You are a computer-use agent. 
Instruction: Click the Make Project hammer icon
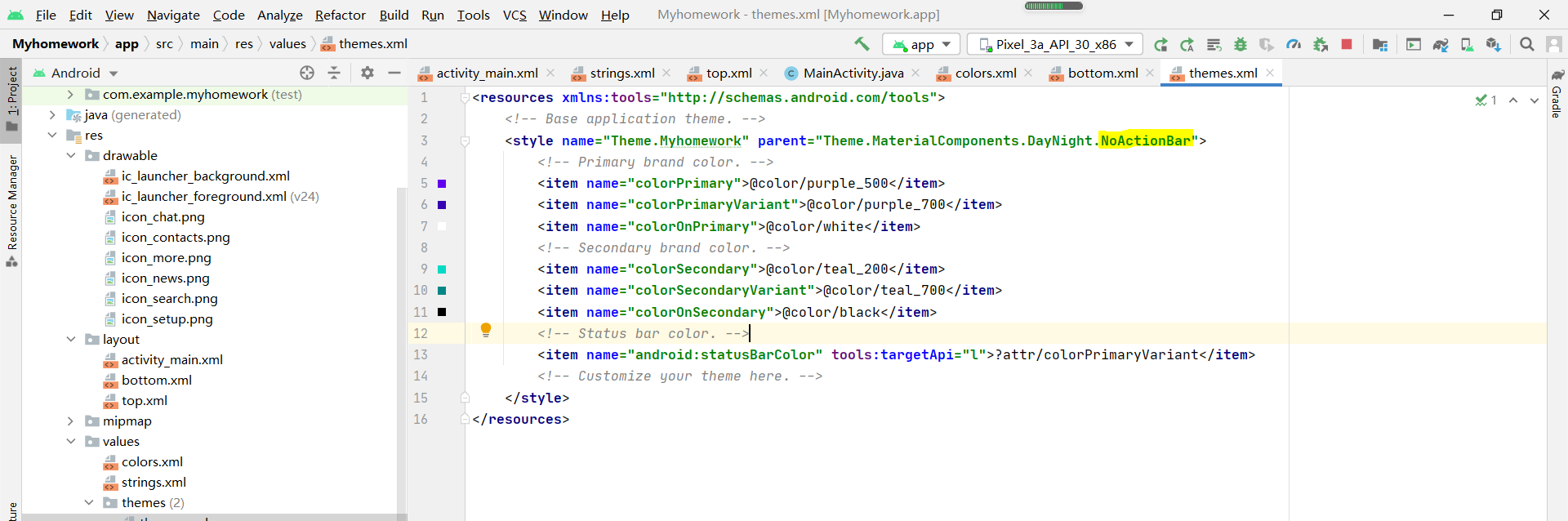coord(862,44)
